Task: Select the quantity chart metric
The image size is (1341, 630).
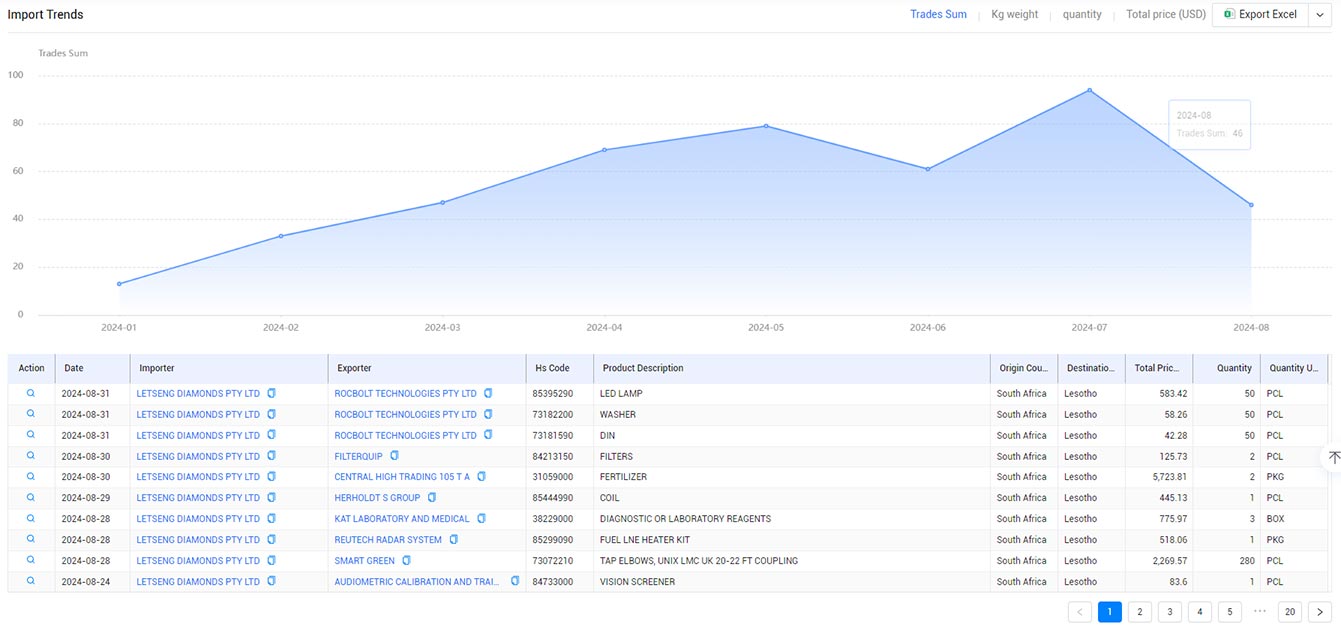Action: click(x=1082, y=15)
